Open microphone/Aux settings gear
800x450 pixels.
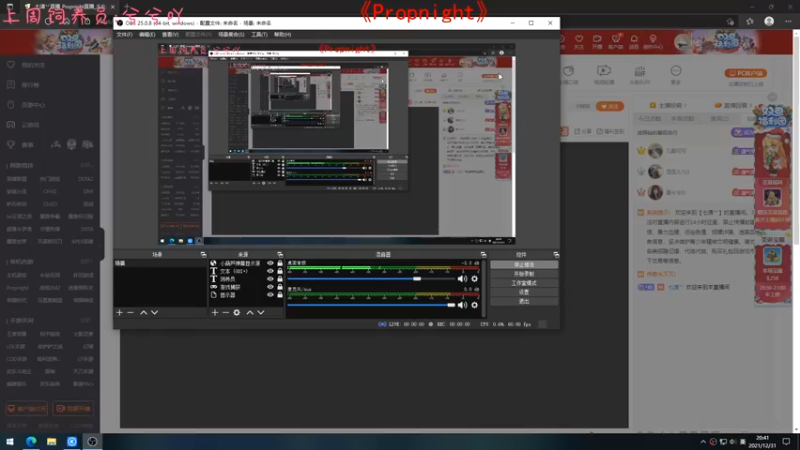coord(474,305)
